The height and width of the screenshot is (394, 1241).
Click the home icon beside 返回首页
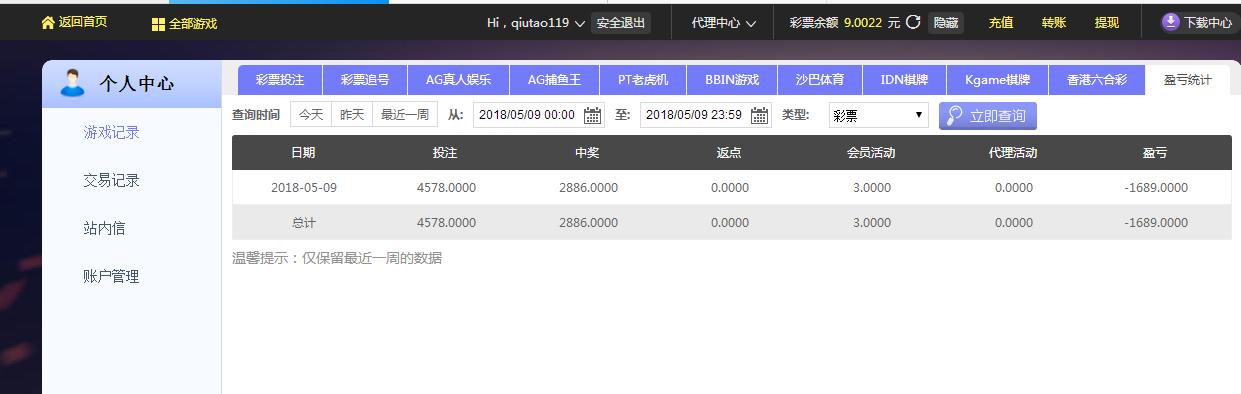click(x=48, y=22)
